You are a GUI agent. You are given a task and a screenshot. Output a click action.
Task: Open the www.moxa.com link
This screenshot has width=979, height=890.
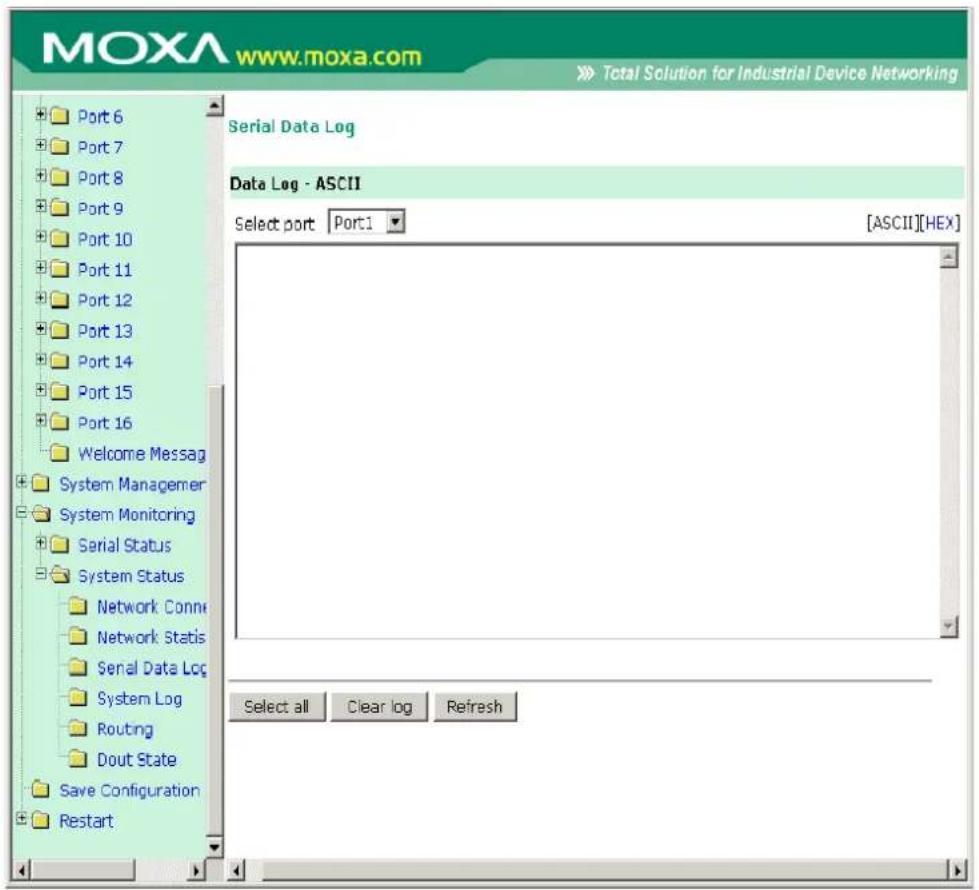pos(328,57)
